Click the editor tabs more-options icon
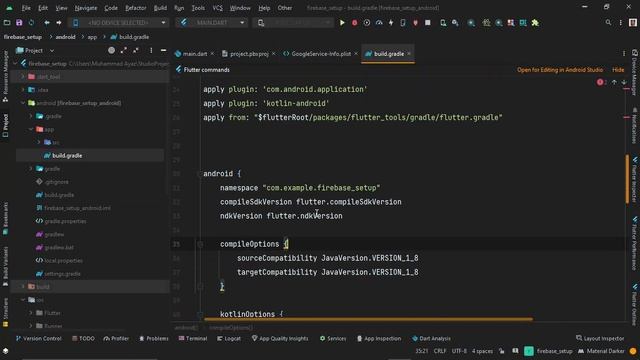 624,53
